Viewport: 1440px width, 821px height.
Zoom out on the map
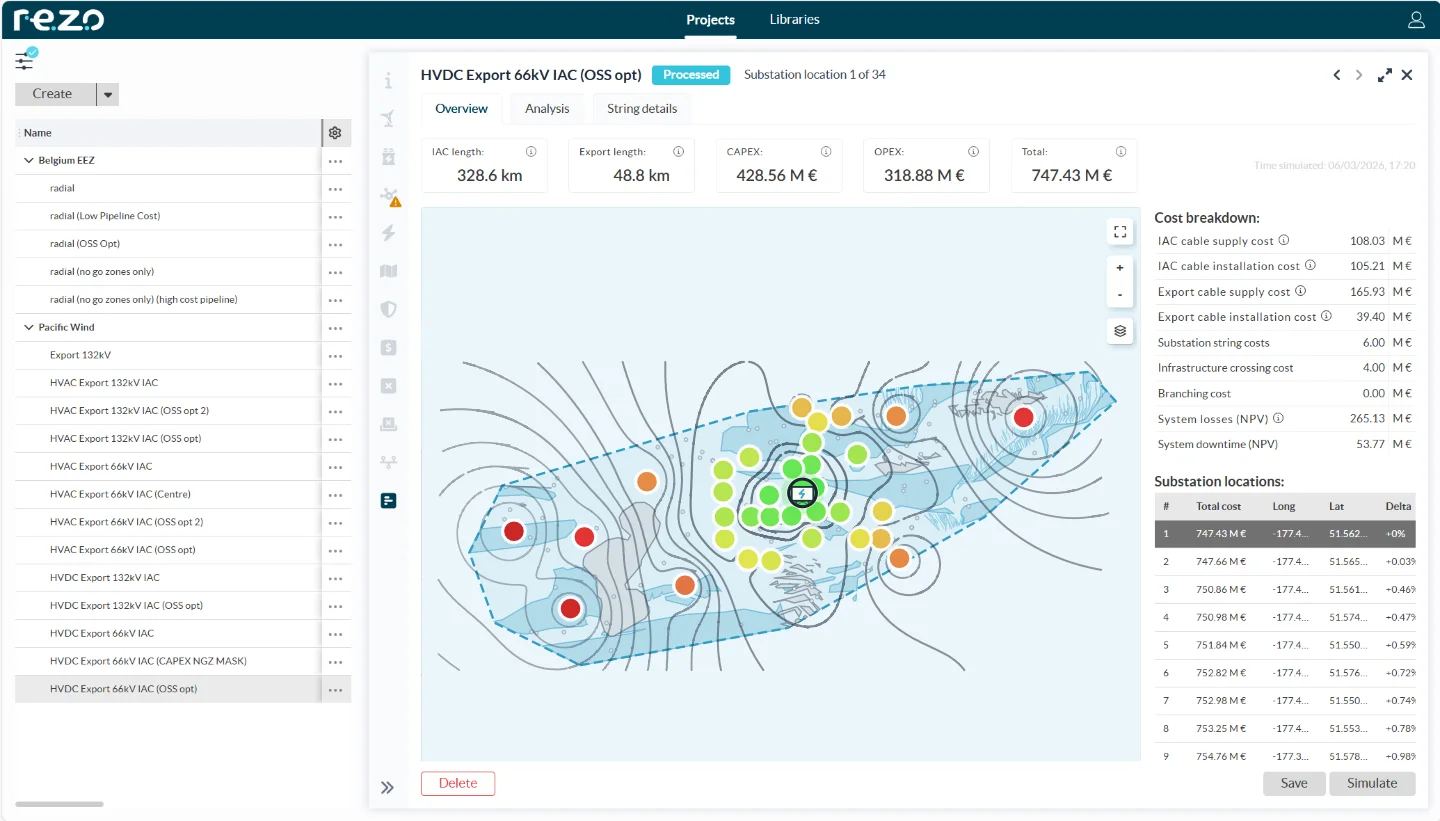[1120, 295]
